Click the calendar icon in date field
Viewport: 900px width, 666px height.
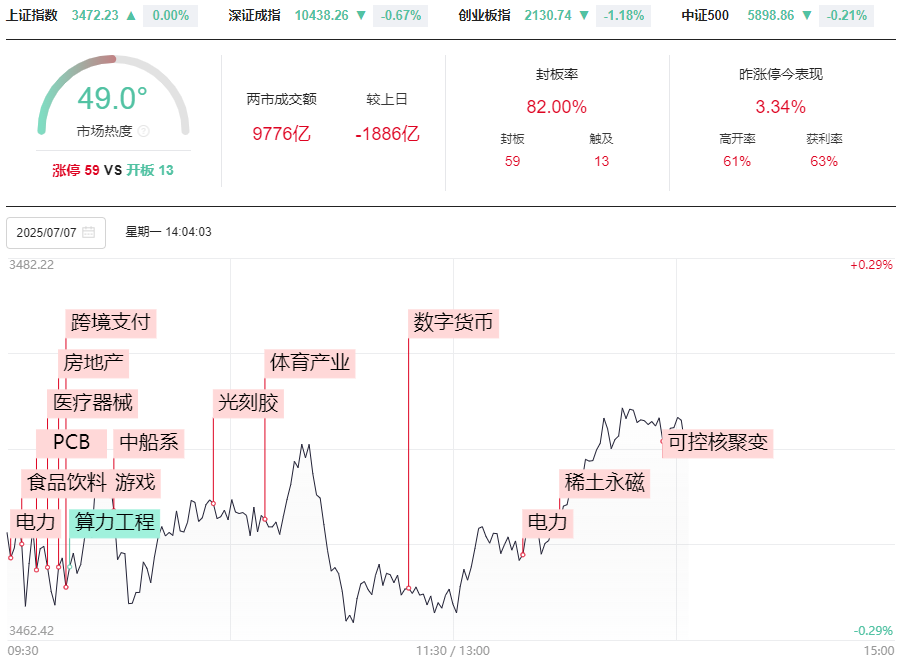click(89, 232)
